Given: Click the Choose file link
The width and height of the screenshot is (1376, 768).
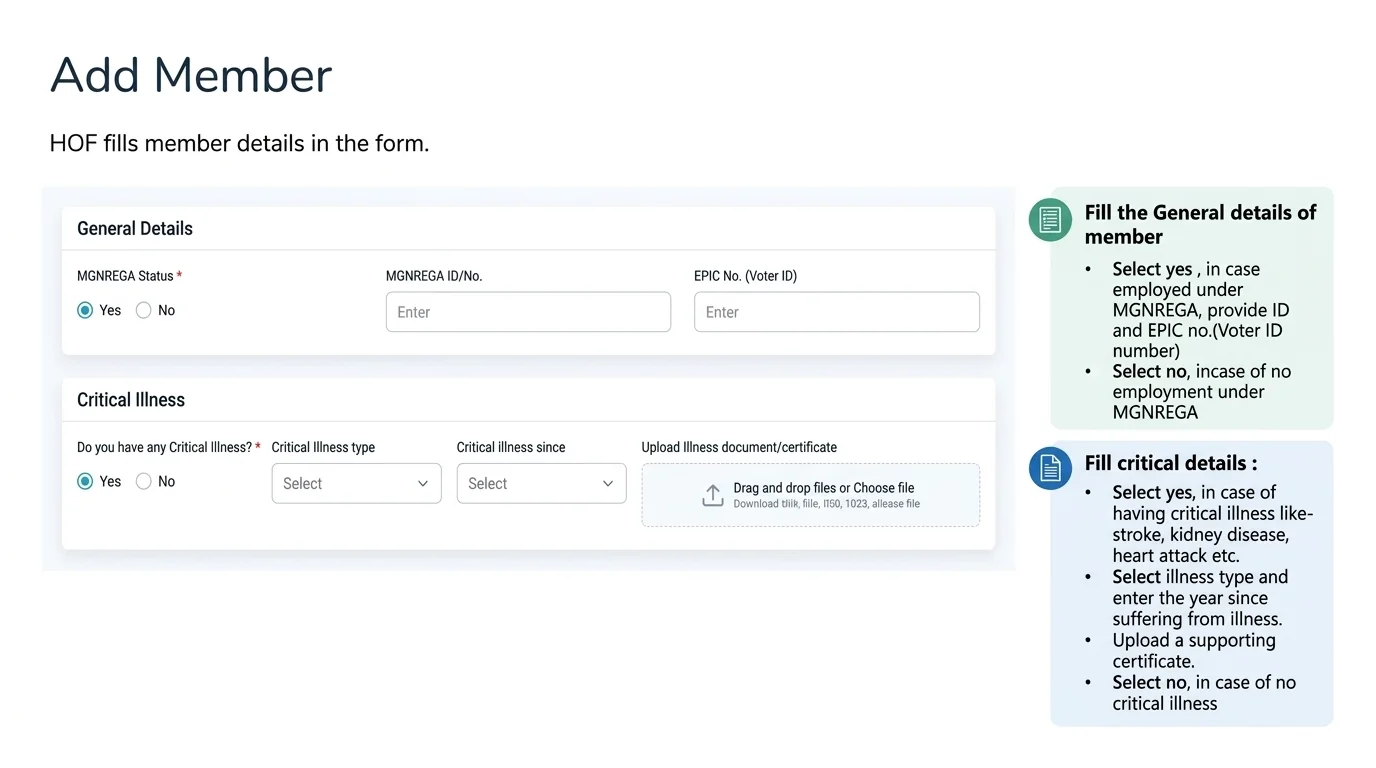Looking at the screenshot, I should click(884, 488).
